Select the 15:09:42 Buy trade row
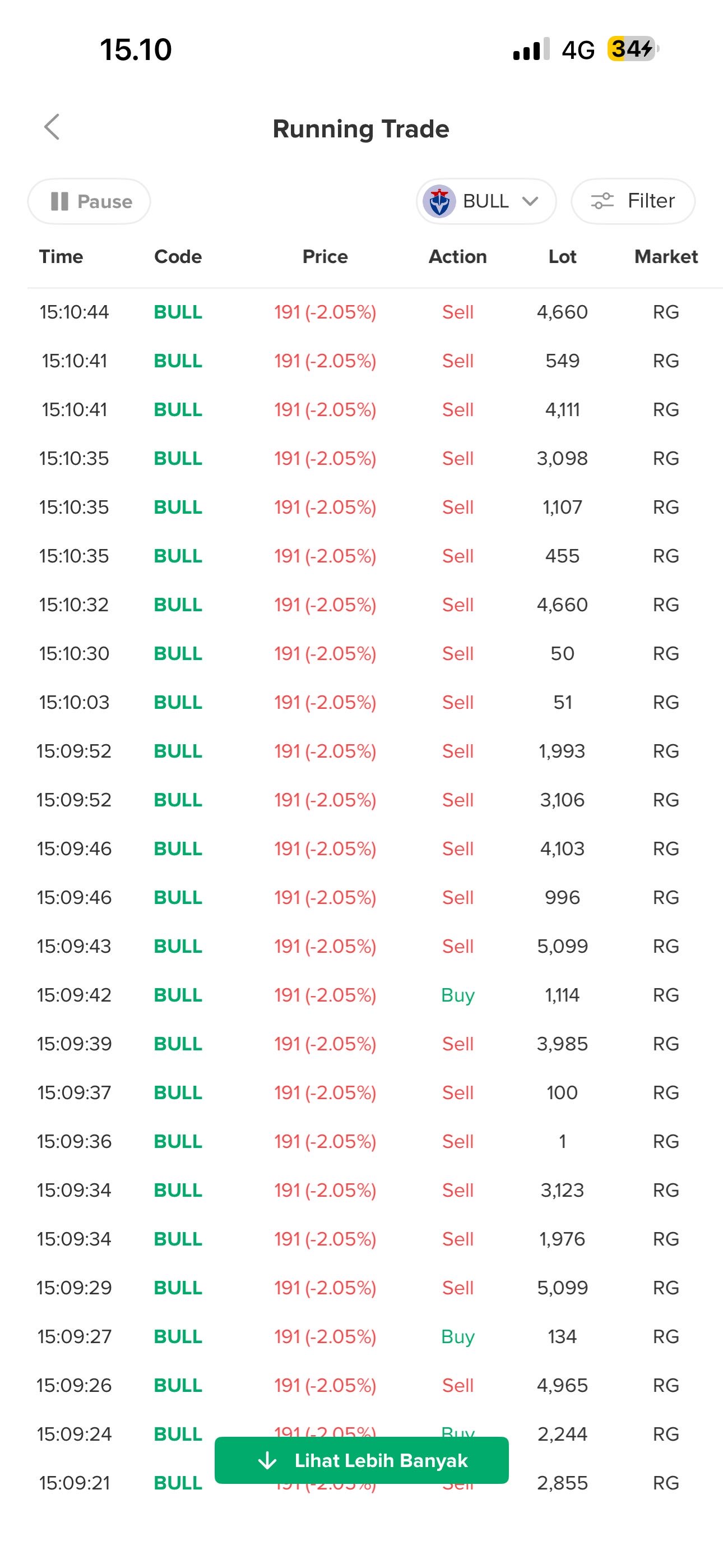723x1568 pixels. (x=361, y=995)
